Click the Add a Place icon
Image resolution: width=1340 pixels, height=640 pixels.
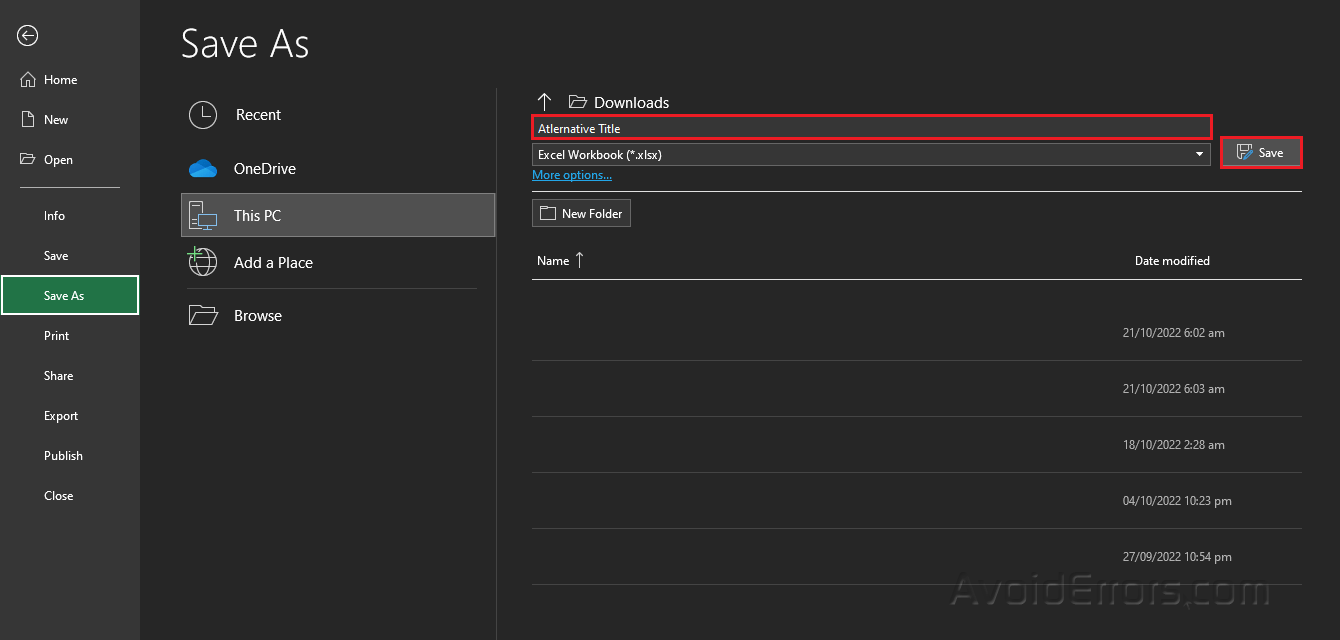(x=203, y=262)
